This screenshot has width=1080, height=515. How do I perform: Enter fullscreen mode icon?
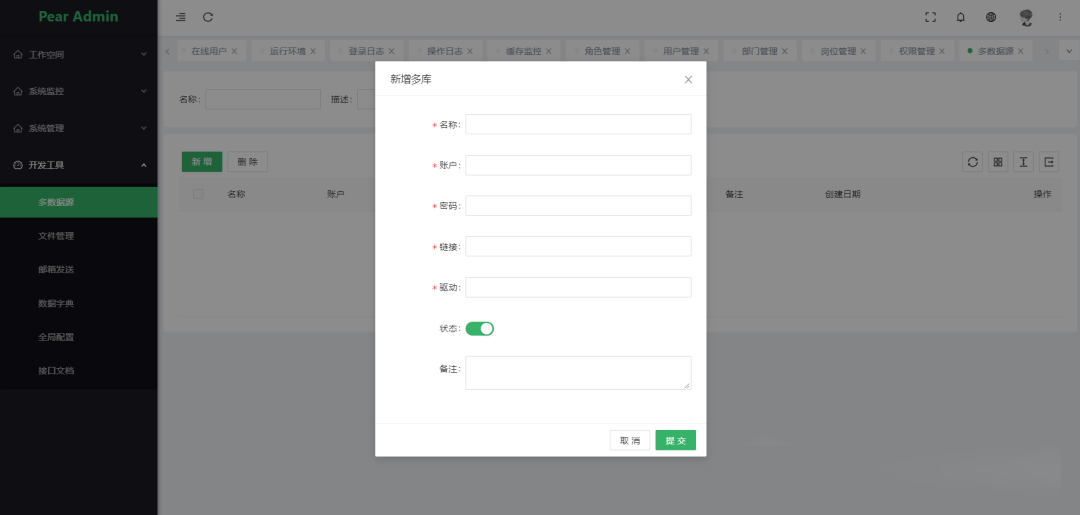click(x=931, y=17)
